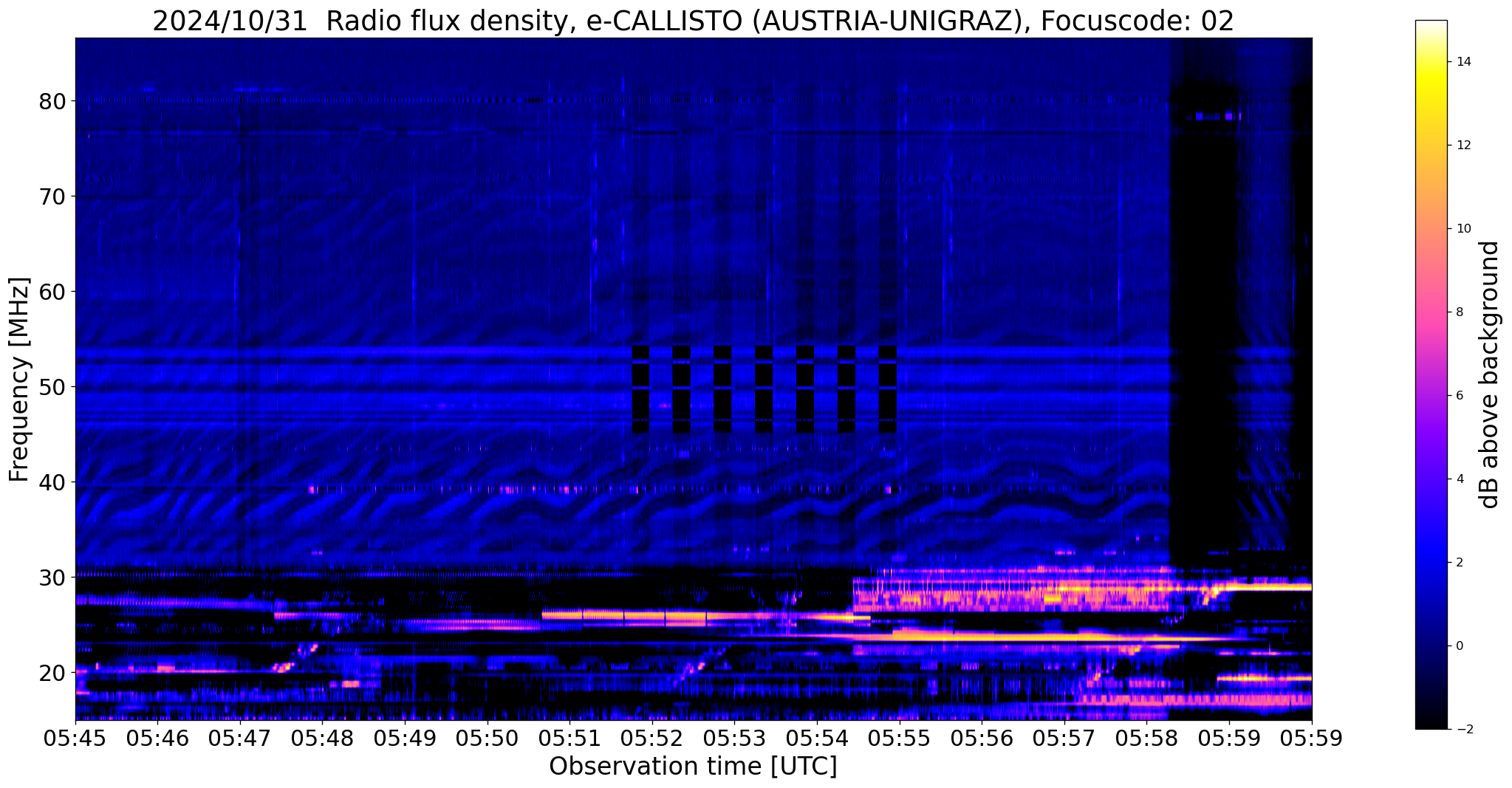This screenshot has width=1512, height=788.
Task: Click the first black rectangular gap near 05:52
Action: (x=640, y=389)
